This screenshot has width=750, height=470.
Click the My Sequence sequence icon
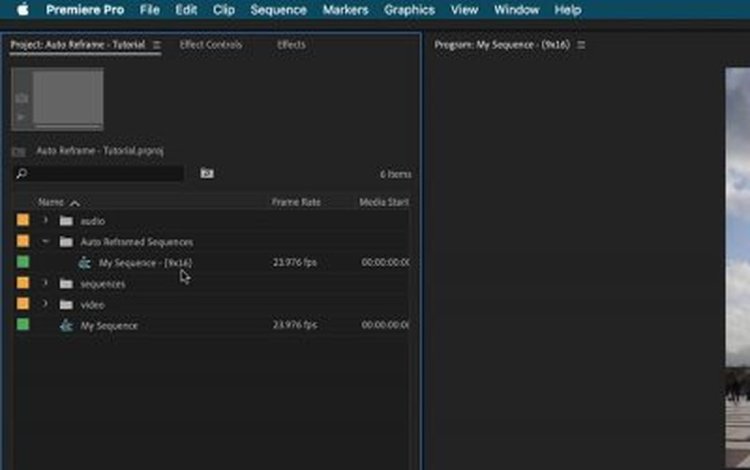pos(66,326)
